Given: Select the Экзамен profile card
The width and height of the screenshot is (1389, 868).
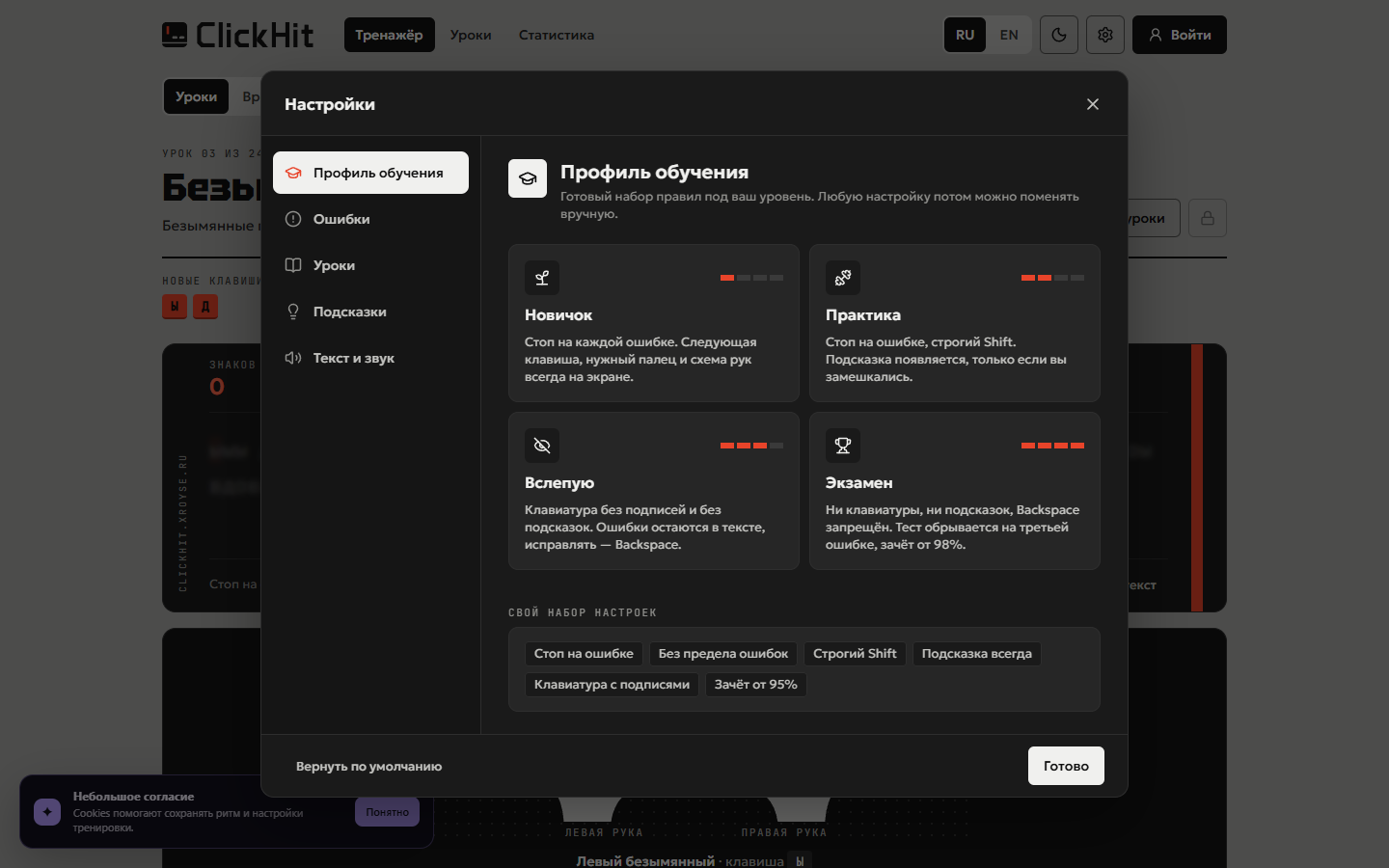Looking at the screenshot, I should 955,491.
